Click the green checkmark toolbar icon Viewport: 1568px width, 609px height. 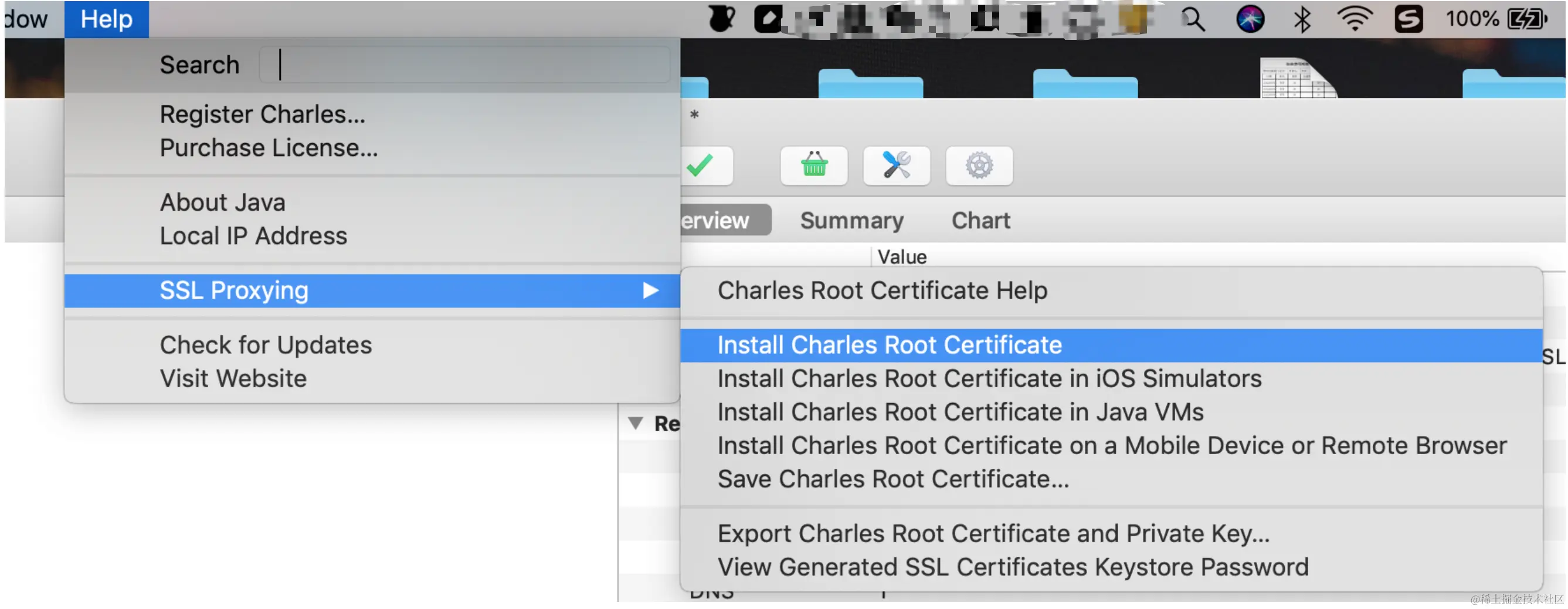701,165
